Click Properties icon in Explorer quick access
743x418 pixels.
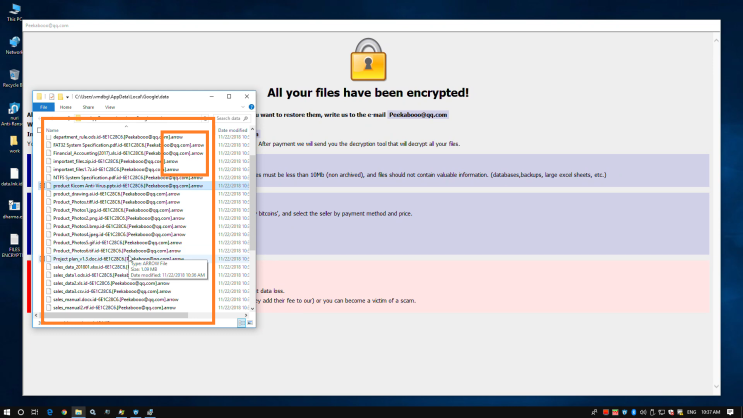point(51,97)
